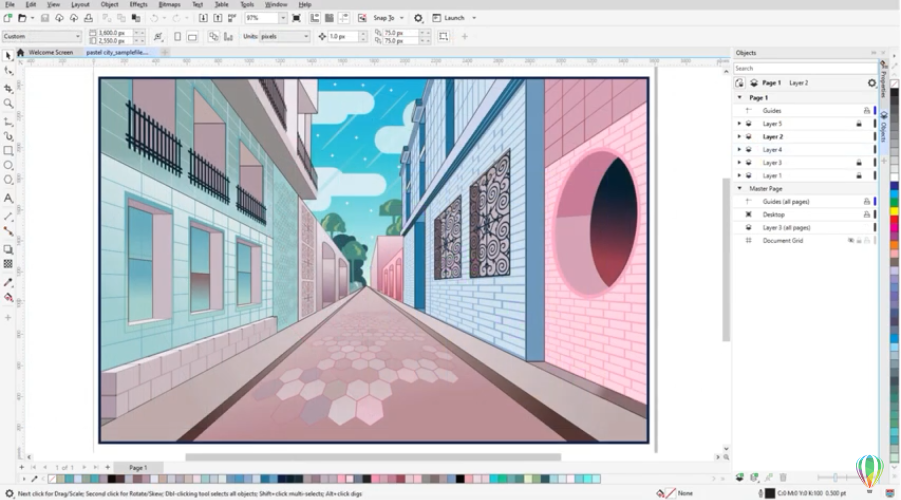The image size is (901, 500).
Task: Select the Transparency checkerboard tool
Action: click(8, 264)
